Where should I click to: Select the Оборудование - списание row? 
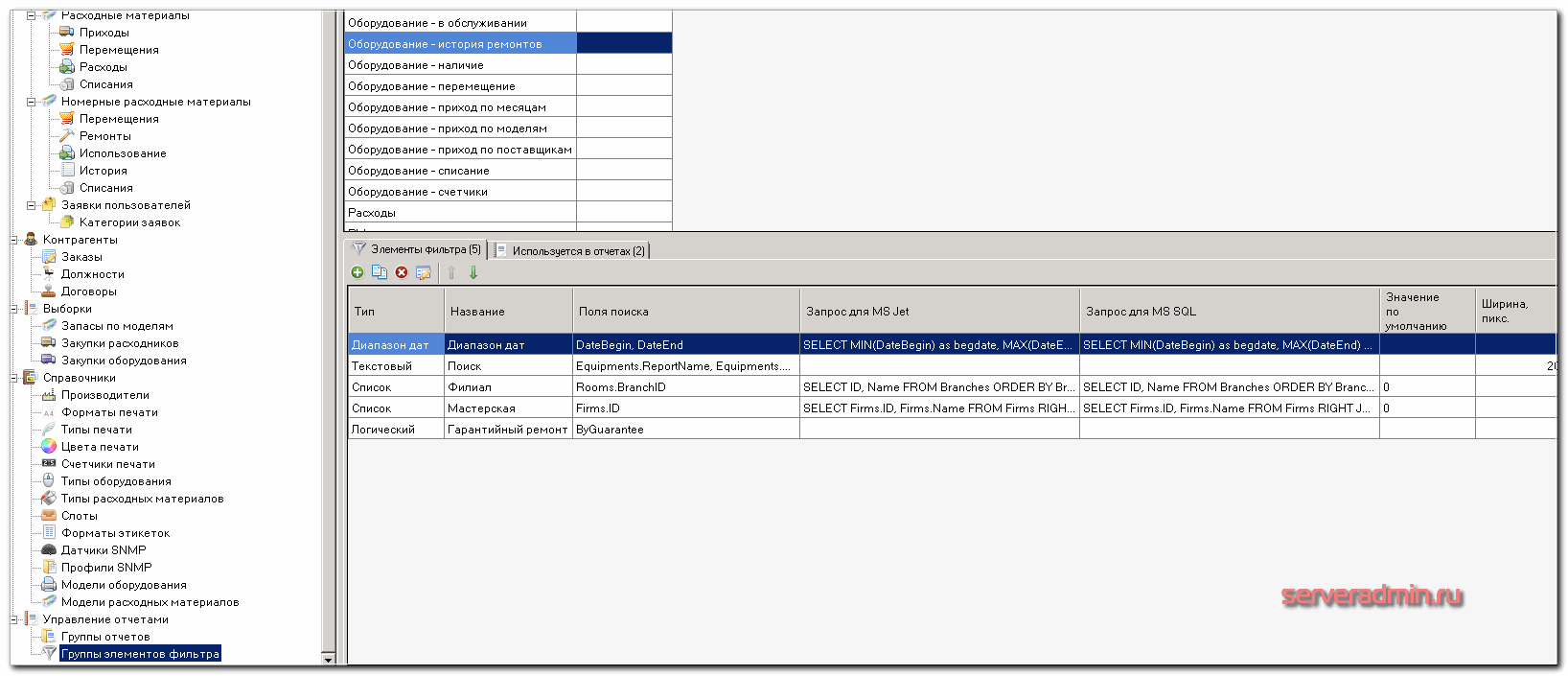[419, 171]
